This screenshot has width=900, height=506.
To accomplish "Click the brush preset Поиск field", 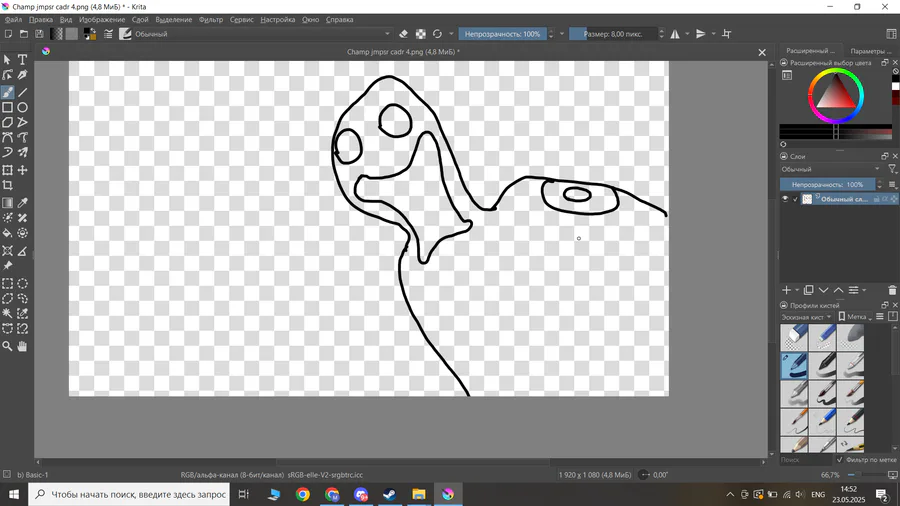I will click(805, 460).
